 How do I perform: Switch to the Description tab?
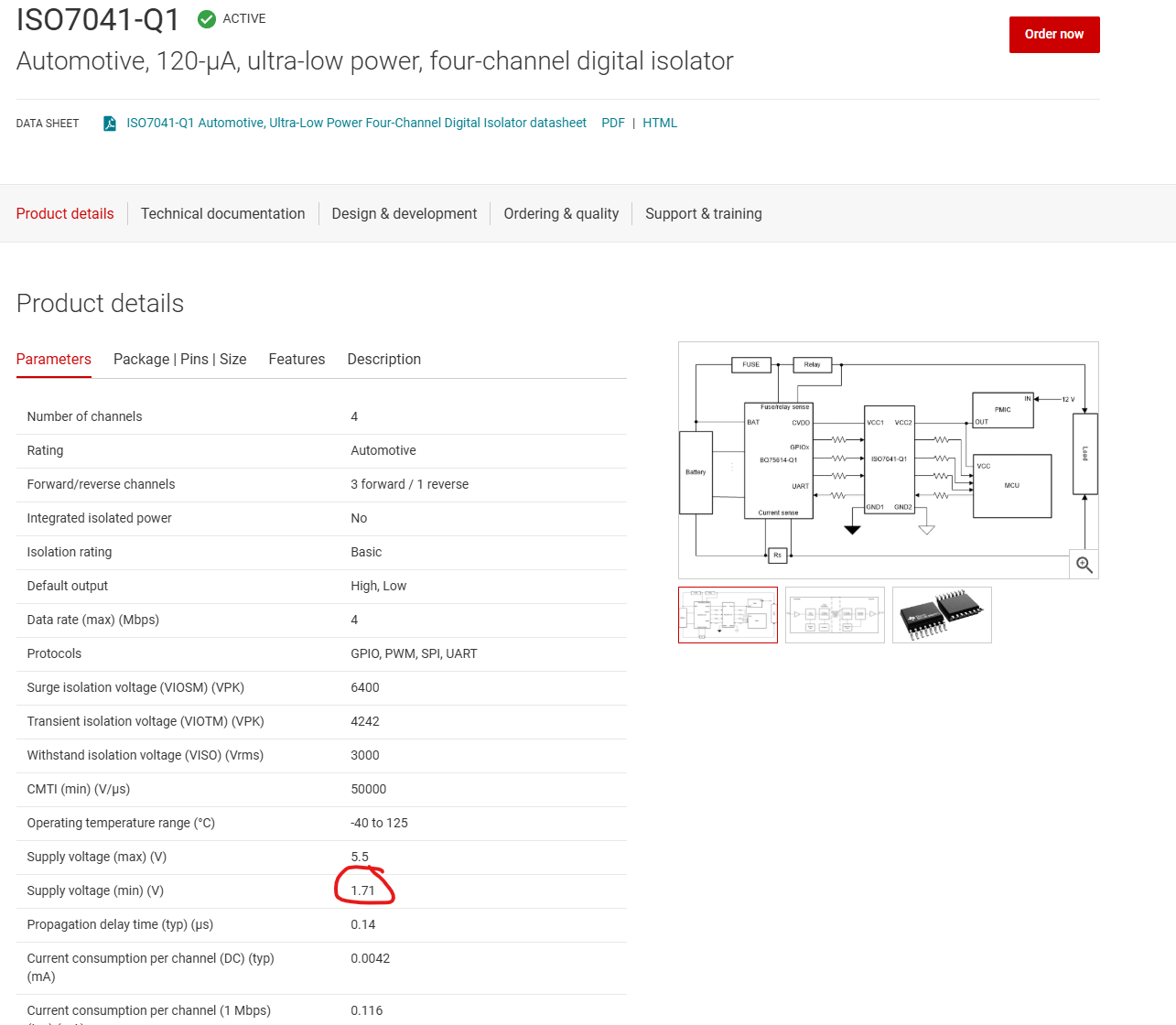[384, 359]
